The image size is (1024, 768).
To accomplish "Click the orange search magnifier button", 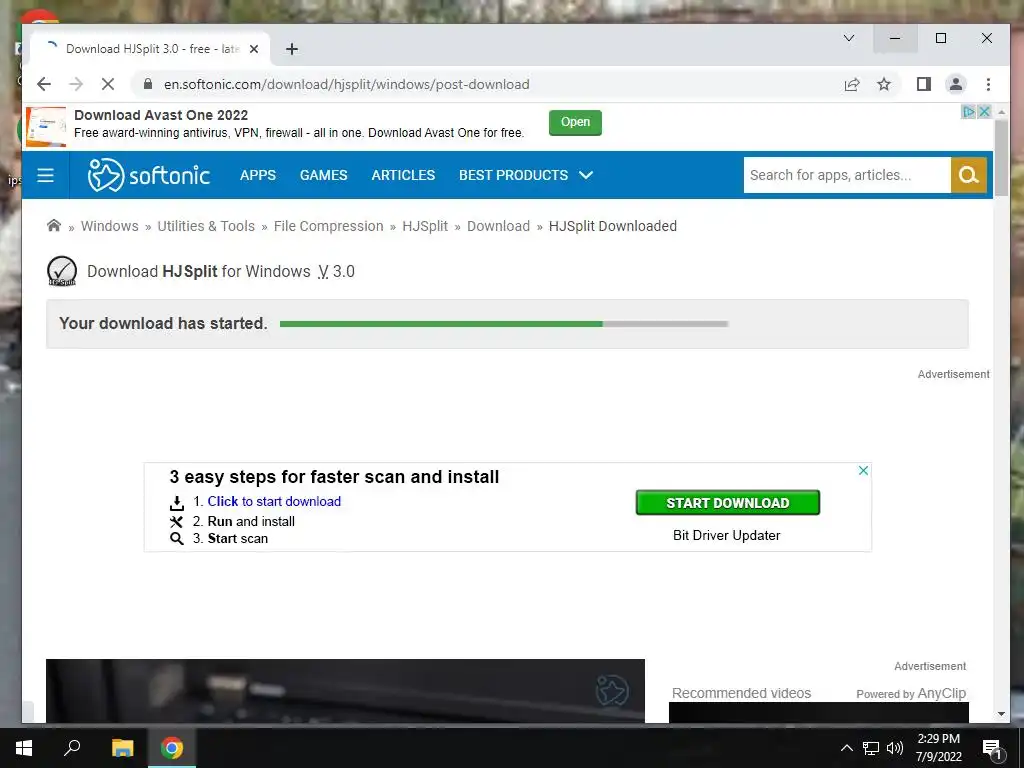I will click(x=968, y=175).
